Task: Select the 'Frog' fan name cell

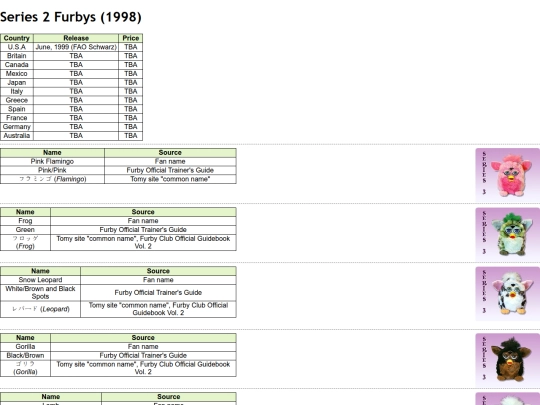Action: pyautogui.click(x=25, y=221)
